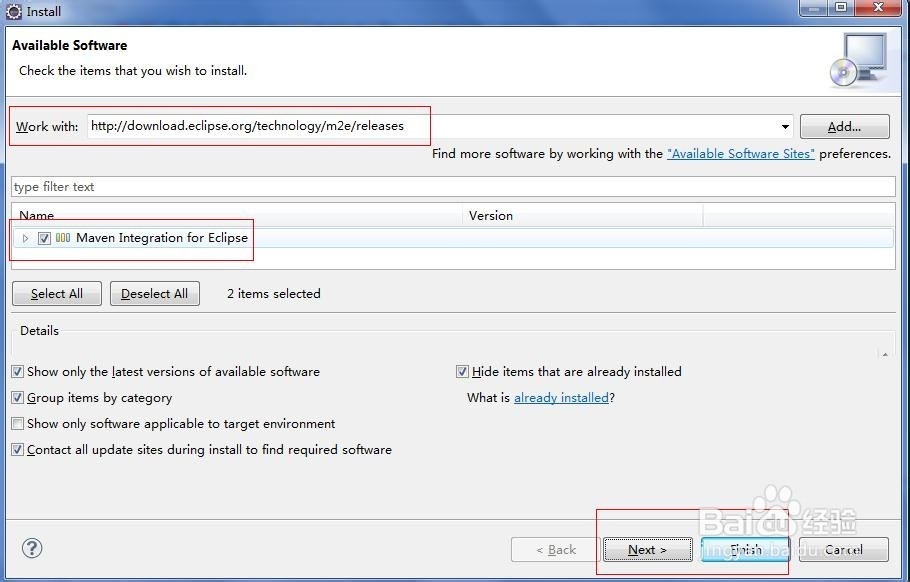The width and height of the screenshot is (910, 582).
Task: Click the Version column header
Action: pyautogui.click(x=583, y=215)
